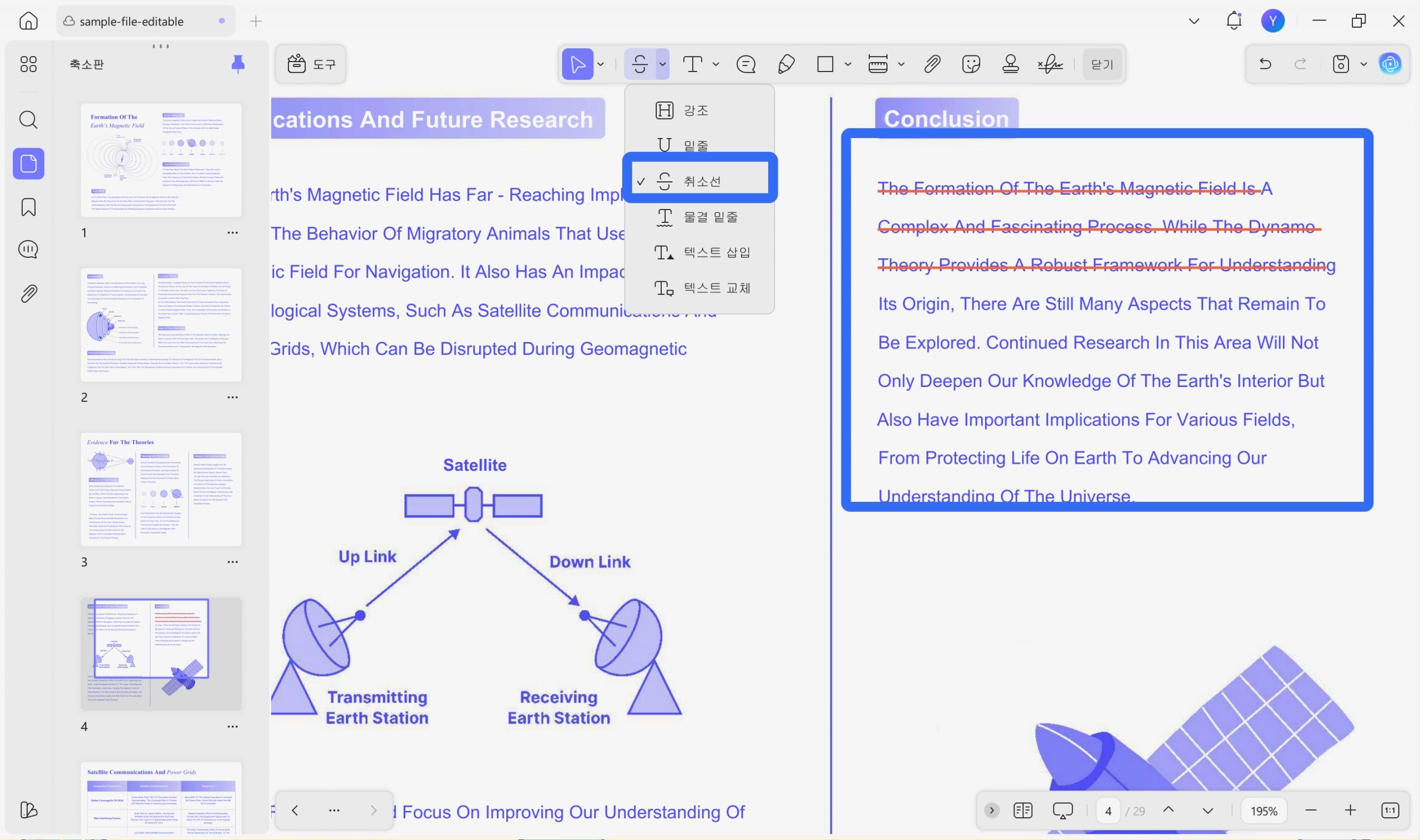Collapse the bottom page toolbar
This screenshot has width=1420, height=840.
tap(991, 811)
